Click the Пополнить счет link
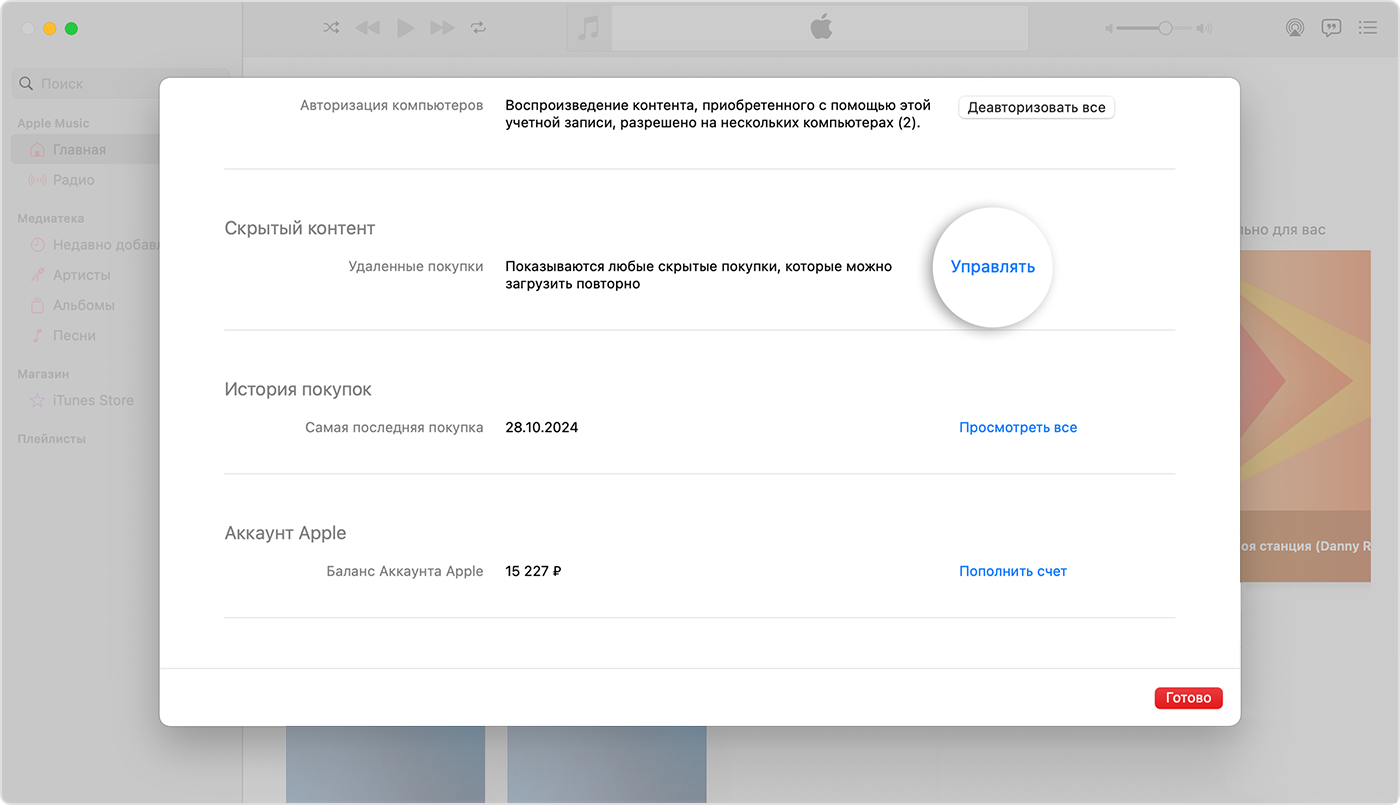 tap(1013, 571)
